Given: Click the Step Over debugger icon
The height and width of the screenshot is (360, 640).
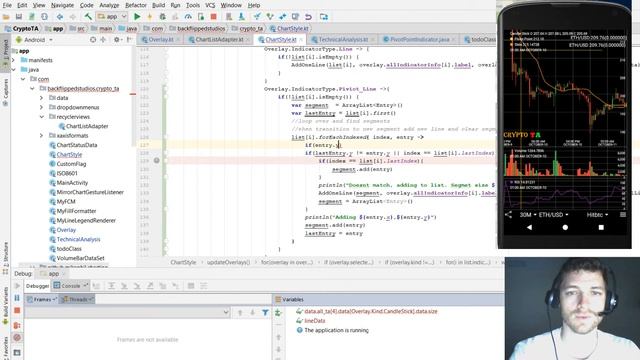Looking at the screenshot, I should 111,286.
